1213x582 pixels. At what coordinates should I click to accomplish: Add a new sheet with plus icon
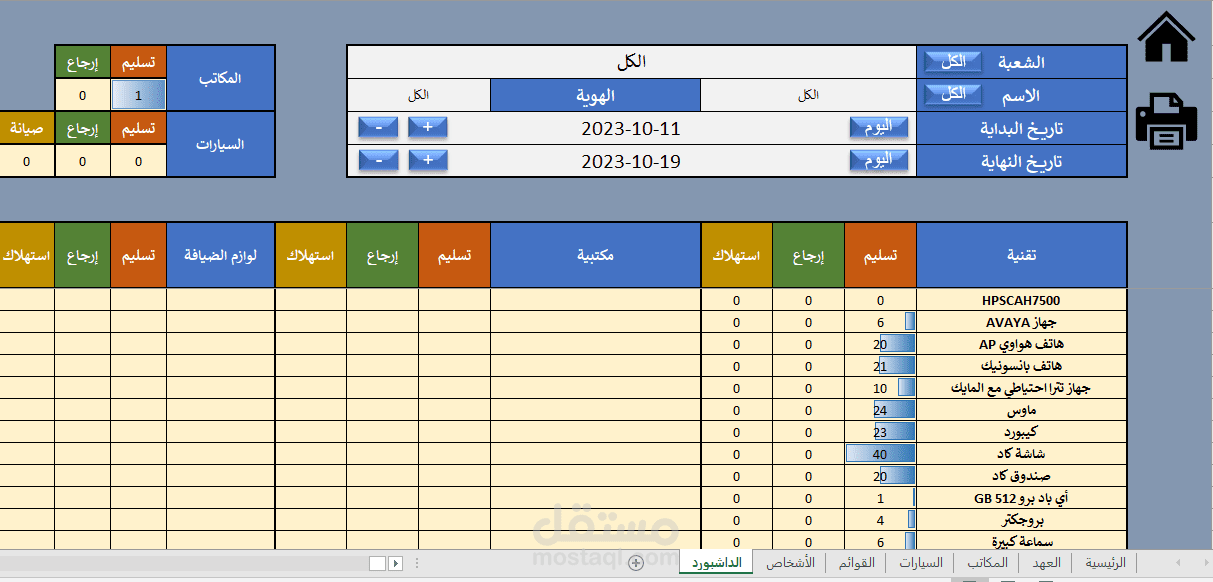635,563
